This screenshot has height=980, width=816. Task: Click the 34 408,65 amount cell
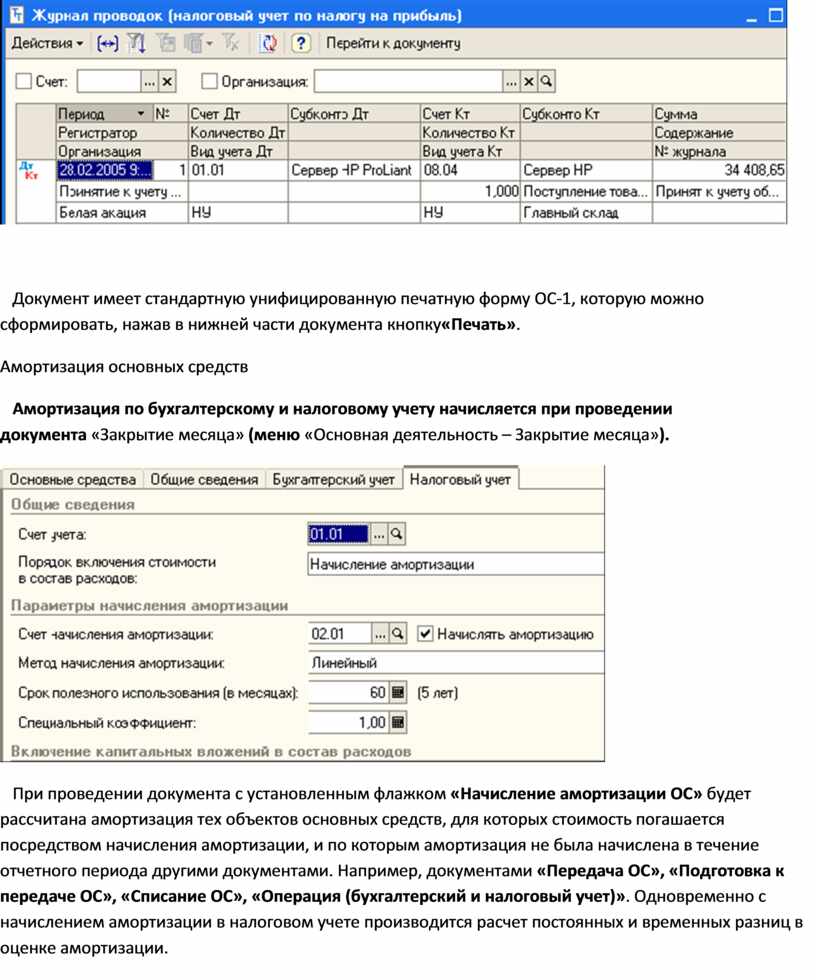pos(719,170)
